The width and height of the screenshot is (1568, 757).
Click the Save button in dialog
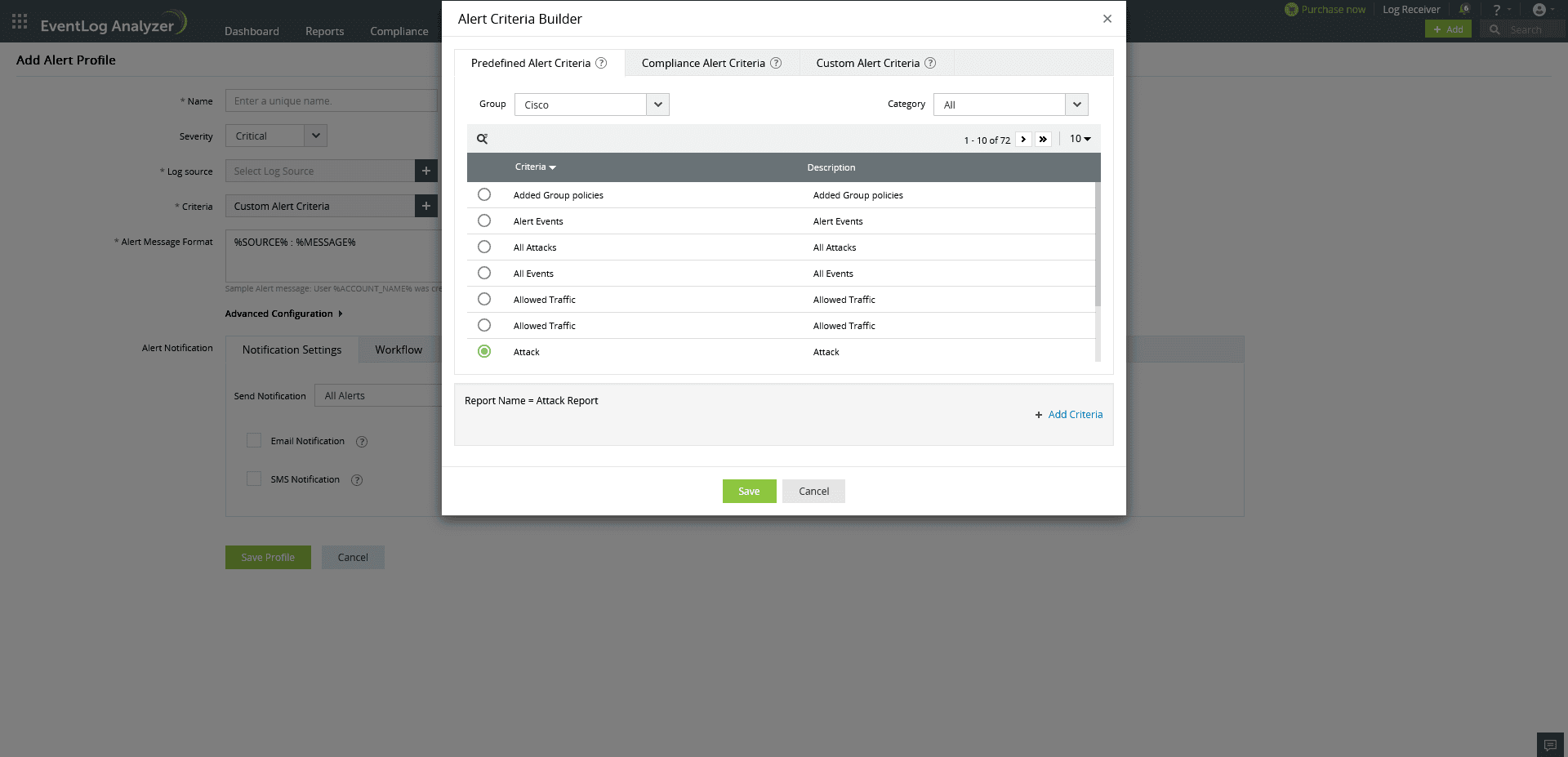tap(750, 492)
